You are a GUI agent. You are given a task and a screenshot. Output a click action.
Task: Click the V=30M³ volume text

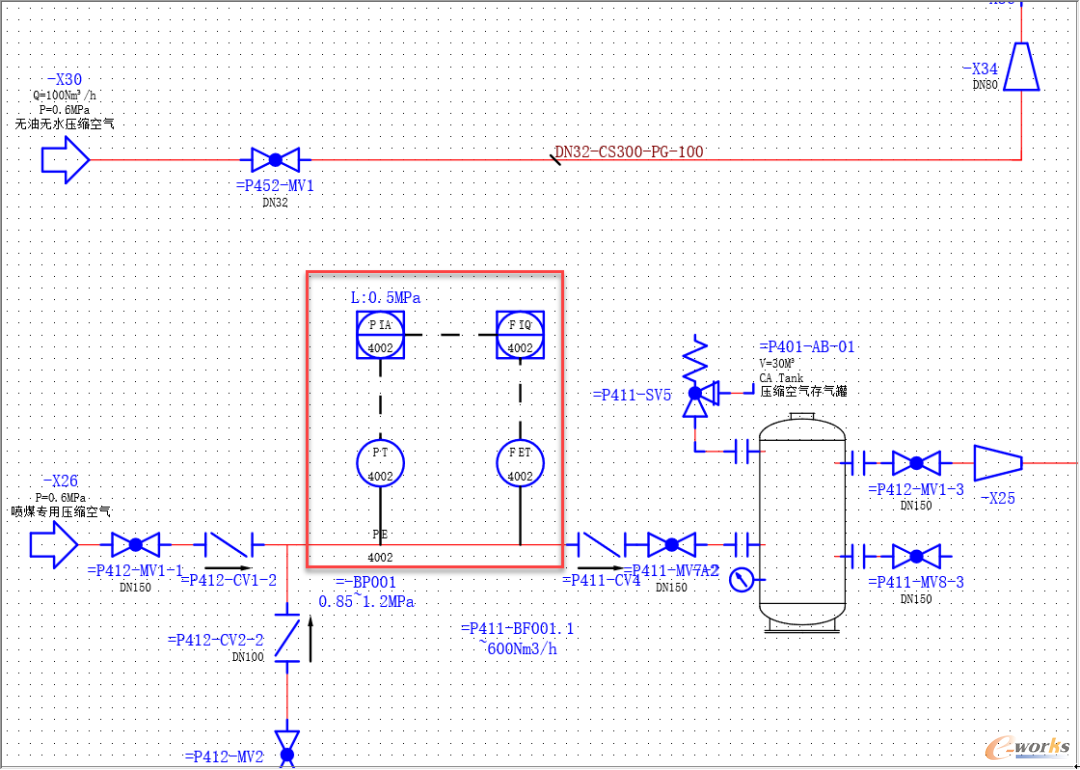pyautogui.click(x=778, y=364)
